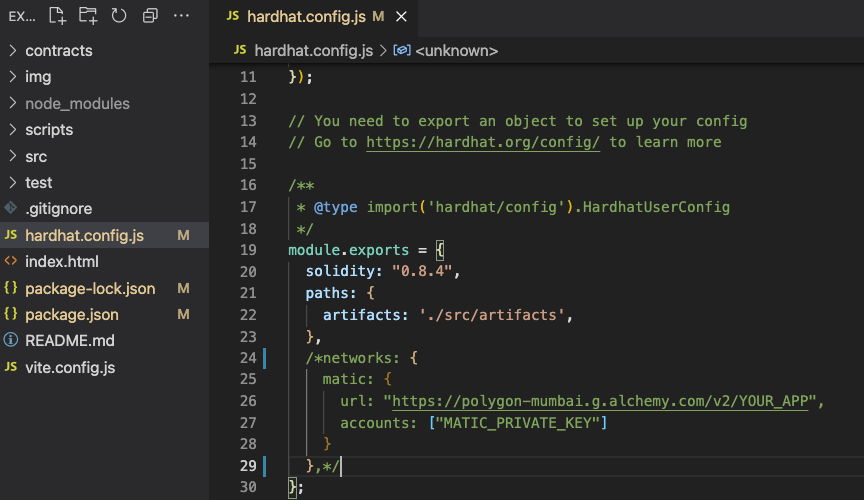This screenshot has height=500, width=864.
Task: Close the hardhat.config.js editor tab
Action: tap(401, 17)
